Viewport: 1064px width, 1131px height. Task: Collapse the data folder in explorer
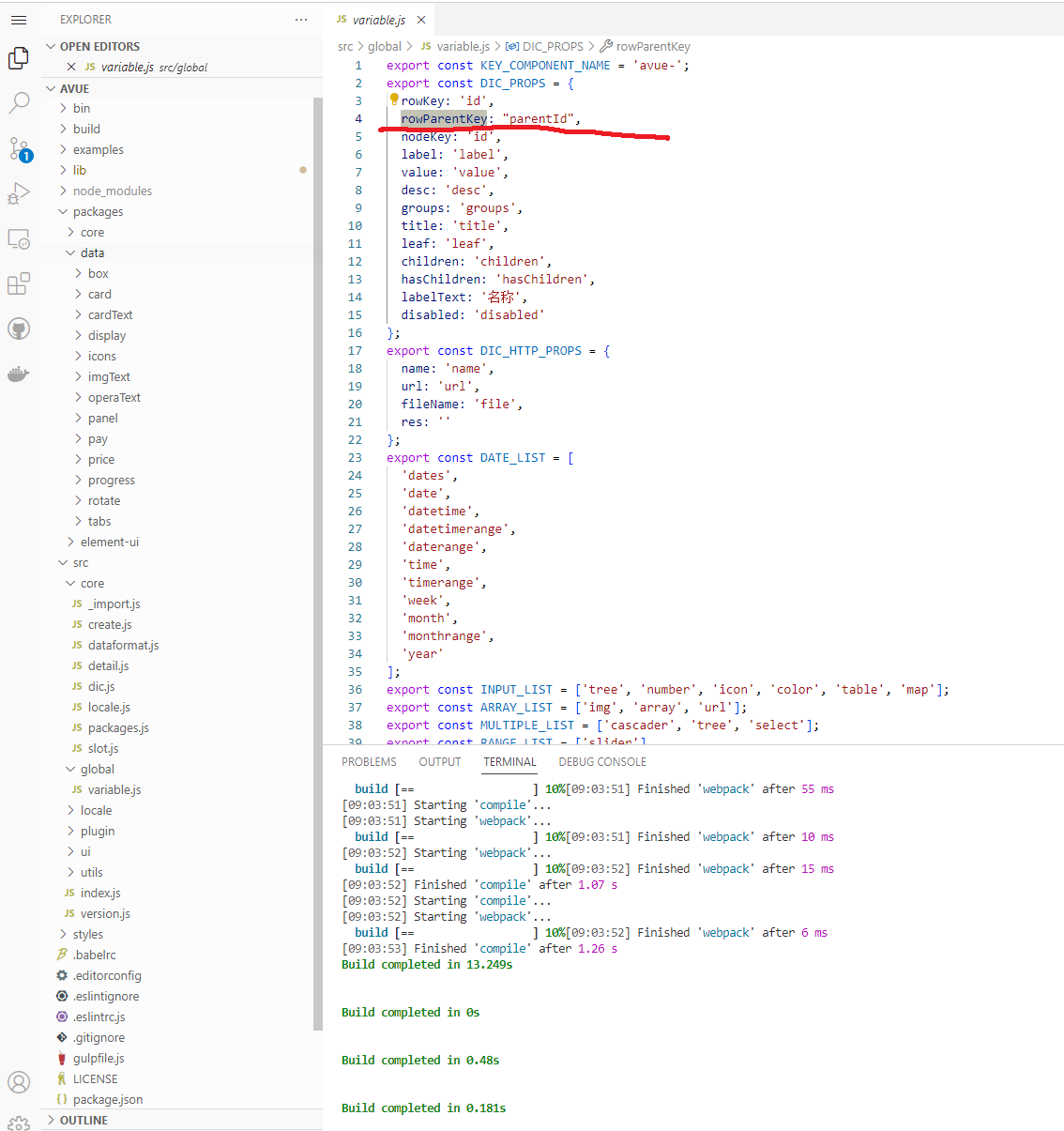(96, 252)
